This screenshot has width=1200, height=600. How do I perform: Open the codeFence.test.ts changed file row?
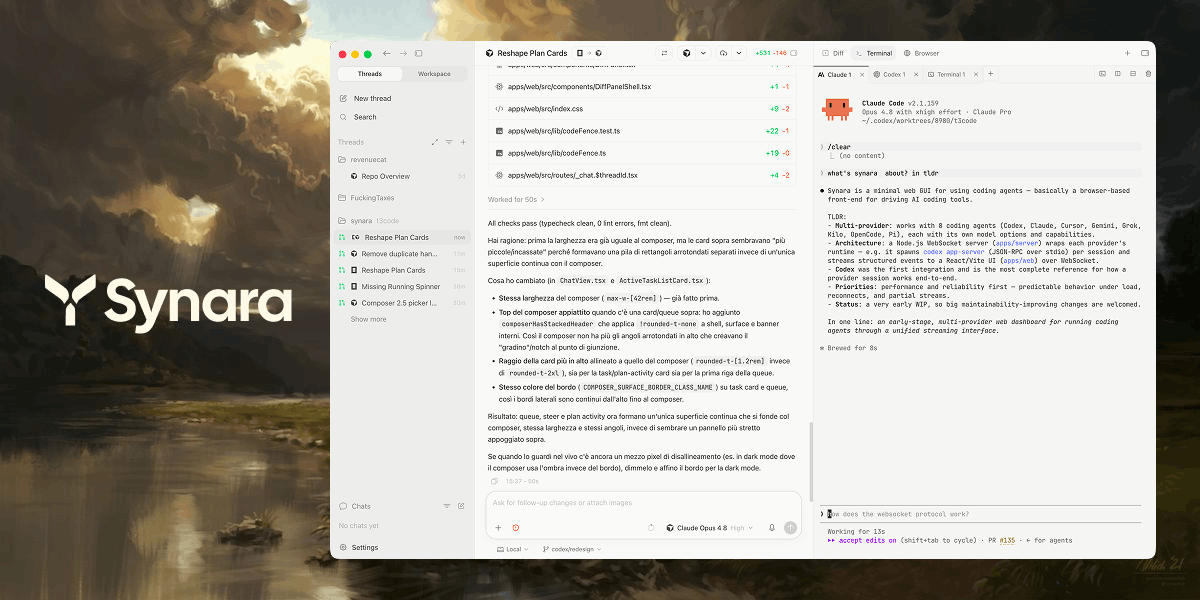[643, 131]
